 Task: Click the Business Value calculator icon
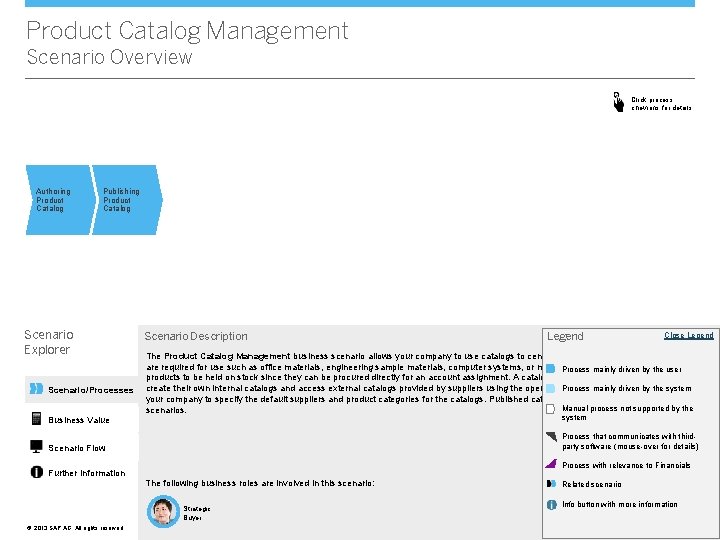pos(36,418)
